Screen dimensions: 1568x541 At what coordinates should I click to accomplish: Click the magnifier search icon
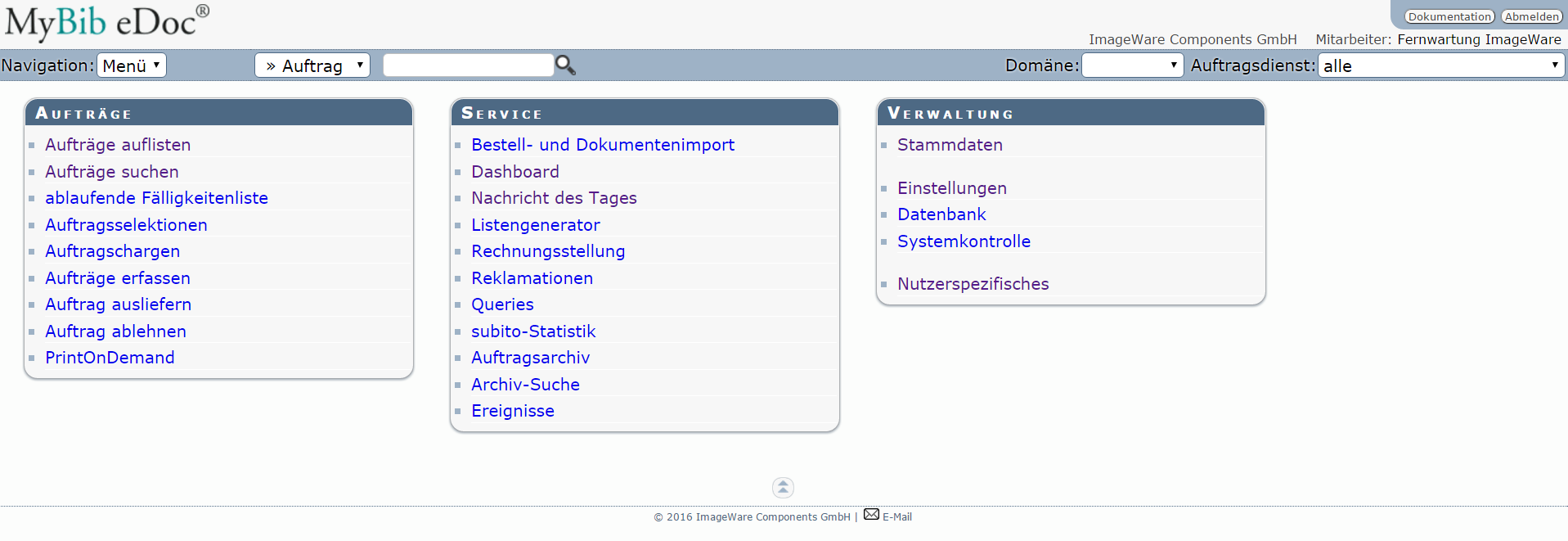[x=565, y=65]
